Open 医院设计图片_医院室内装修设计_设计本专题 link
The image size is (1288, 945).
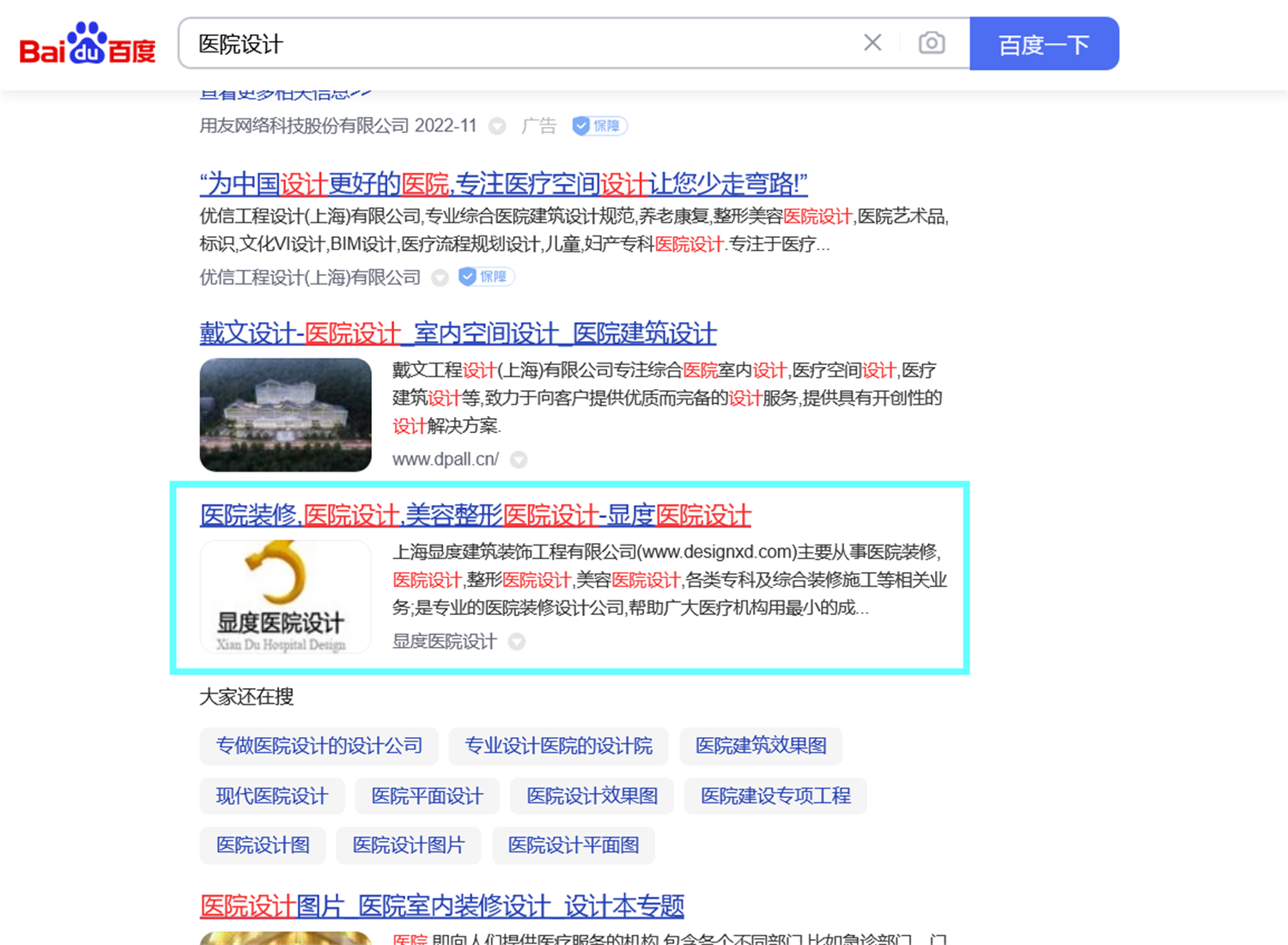point(441,906)
